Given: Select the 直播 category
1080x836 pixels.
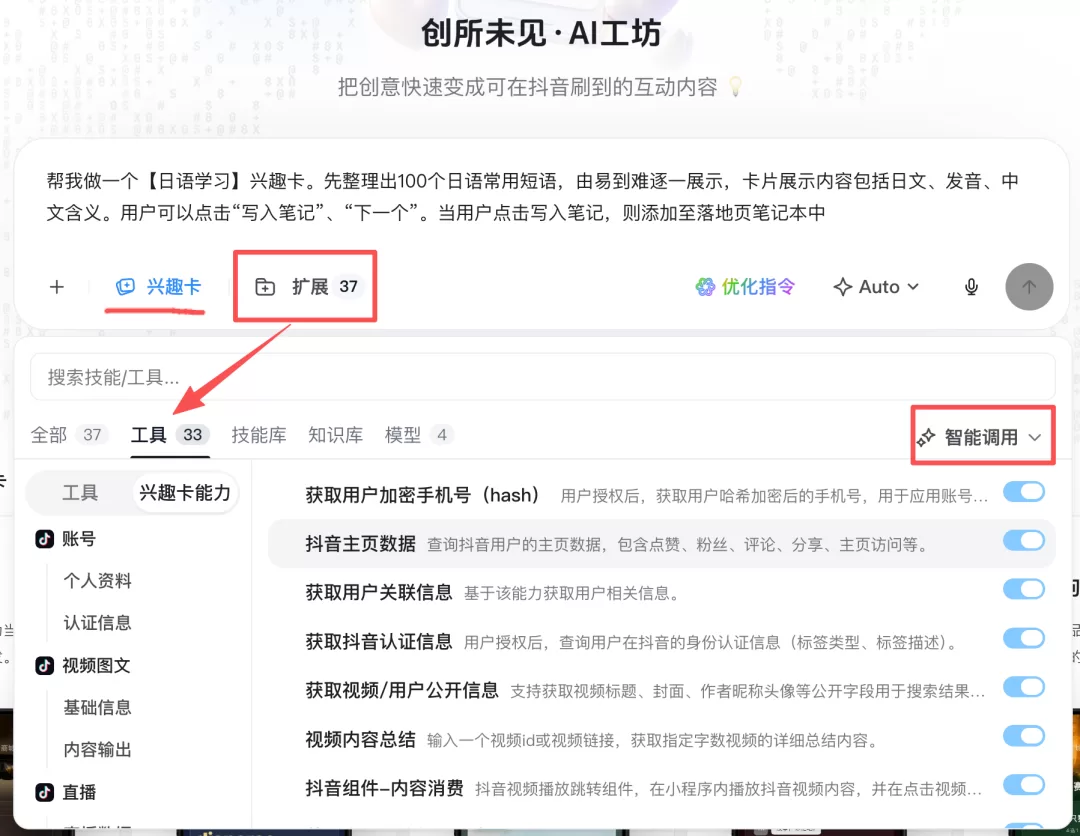Looking at the screenshot, I should pyautogui.click(x=79, y=792).
